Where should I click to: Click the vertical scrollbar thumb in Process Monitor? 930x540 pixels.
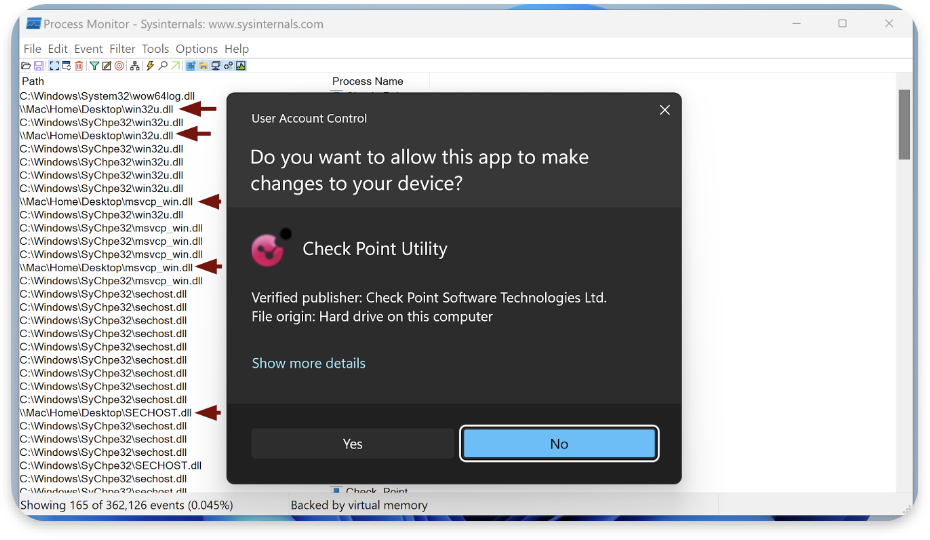tap(904, 125)
